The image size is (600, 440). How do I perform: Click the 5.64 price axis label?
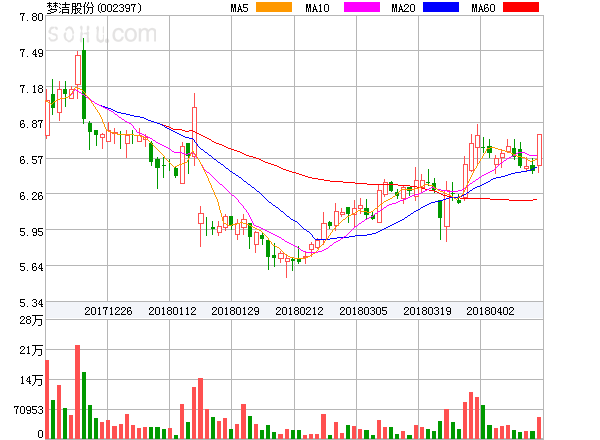[31, 267]
